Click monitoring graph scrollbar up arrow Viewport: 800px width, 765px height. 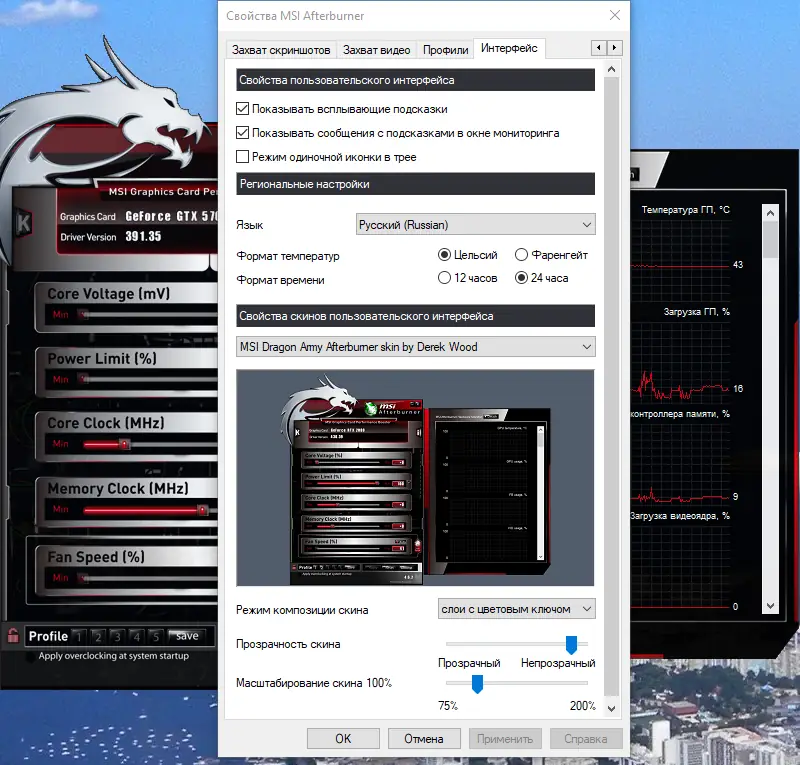(770, 213)
